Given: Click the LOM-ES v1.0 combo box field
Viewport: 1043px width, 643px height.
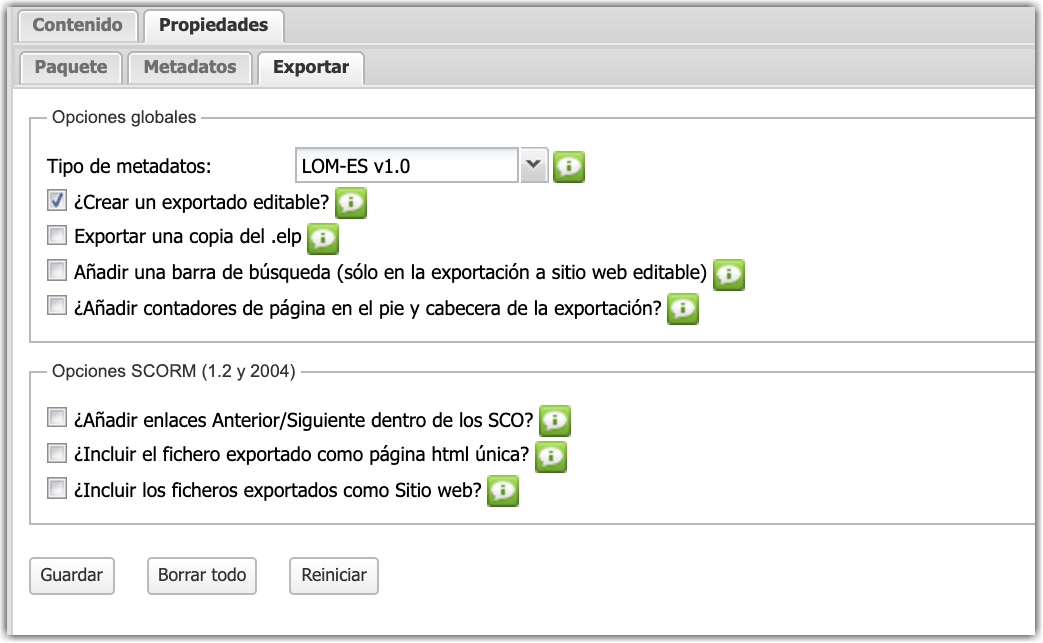Looking at the screenshot, I should 406,166.
